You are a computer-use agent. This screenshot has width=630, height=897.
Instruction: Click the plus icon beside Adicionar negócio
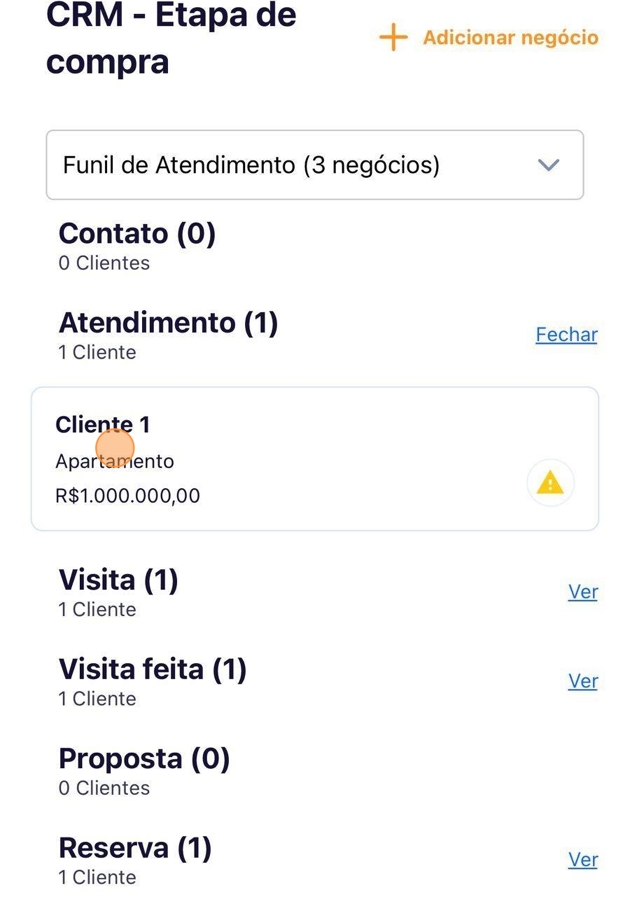(393, 38)
